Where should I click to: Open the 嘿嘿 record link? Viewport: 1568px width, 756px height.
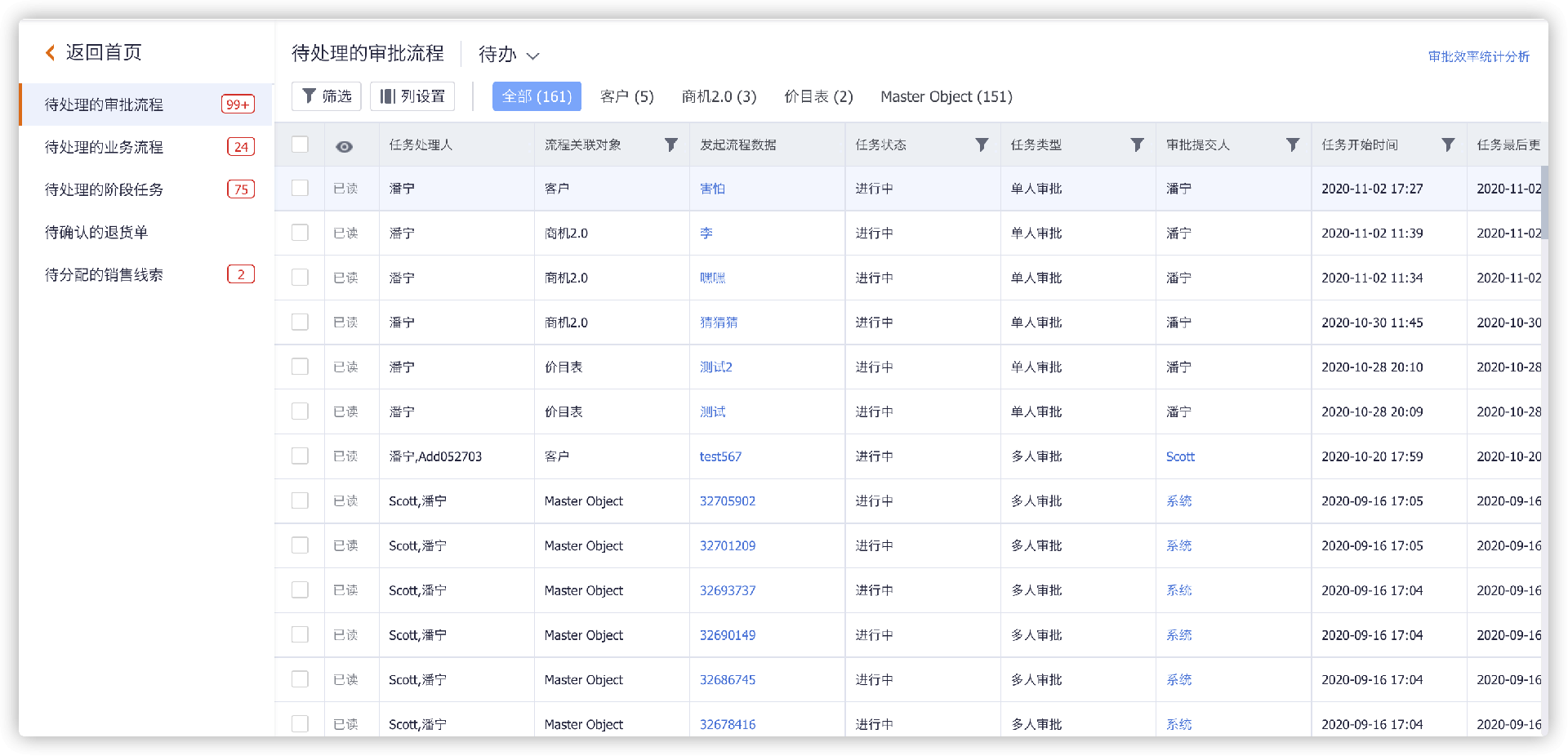coord(712,278)
